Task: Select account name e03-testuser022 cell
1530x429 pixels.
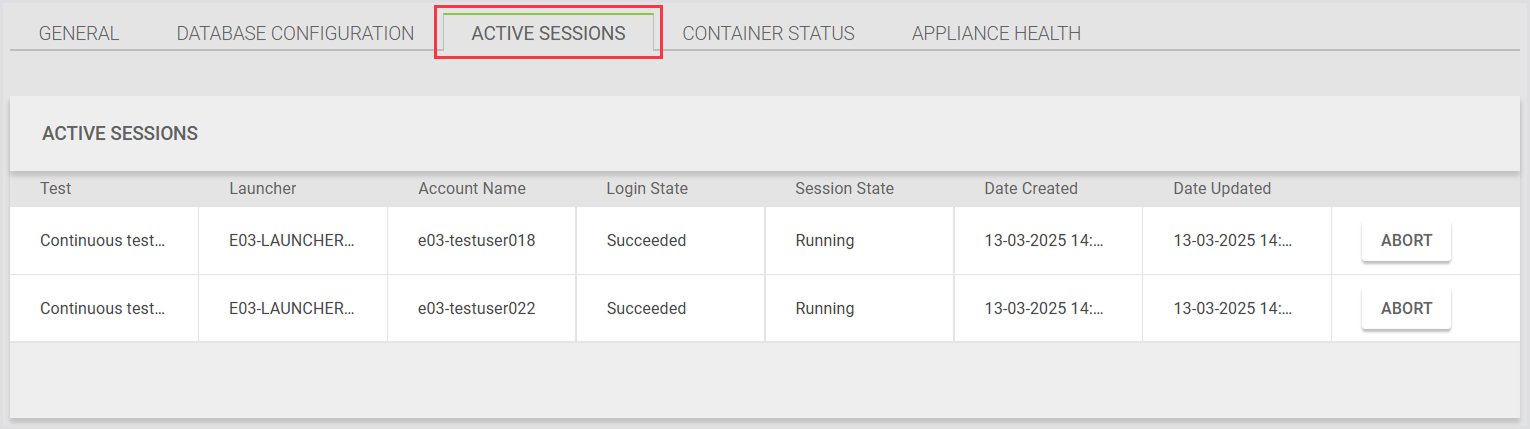Action: pyautogui.click(x=476, y=309)
